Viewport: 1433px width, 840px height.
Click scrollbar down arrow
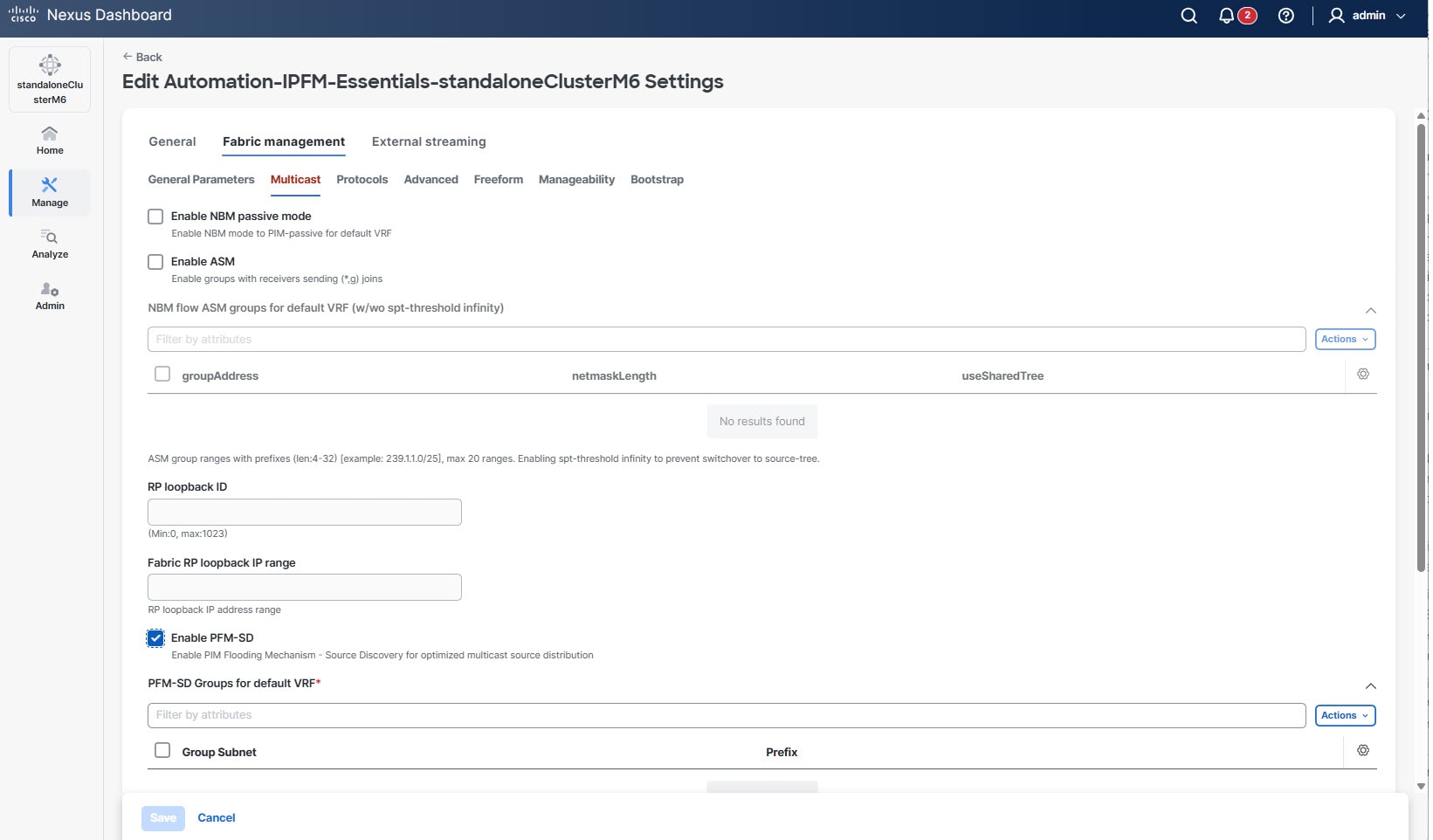(1421, 786)
